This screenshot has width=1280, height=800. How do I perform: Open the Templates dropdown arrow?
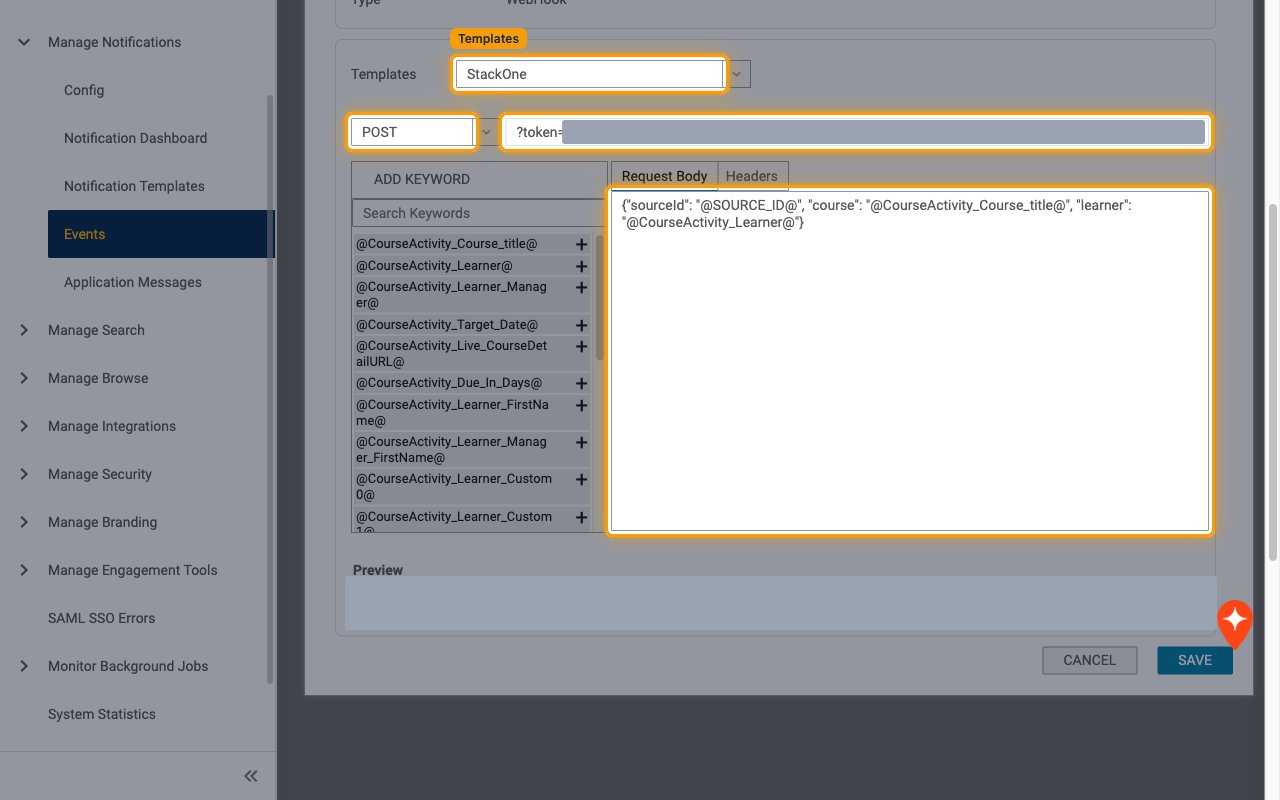(x=738, y=74)
